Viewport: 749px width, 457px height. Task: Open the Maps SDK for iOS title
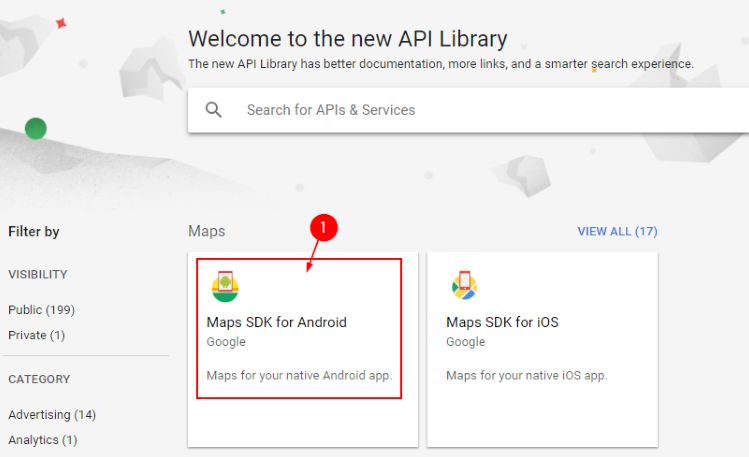point(502,322)
